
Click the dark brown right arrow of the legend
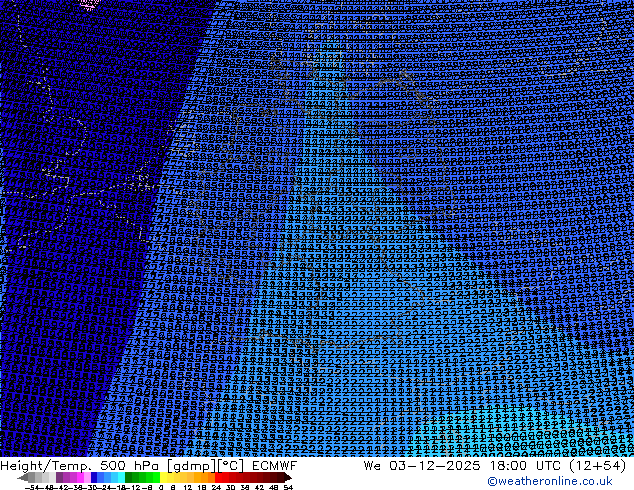pyautogui.click(x=288, y=477)
